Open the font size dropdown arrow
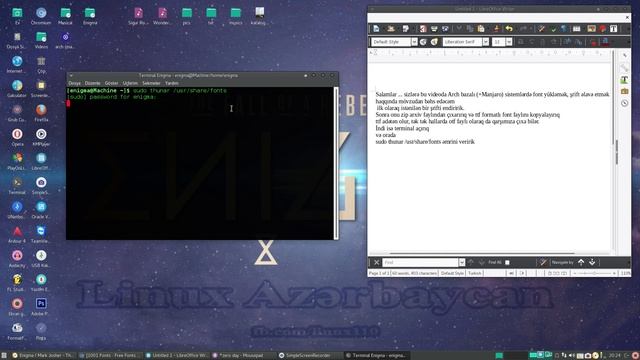The image size is (640, 360). (x=509, y=42)
